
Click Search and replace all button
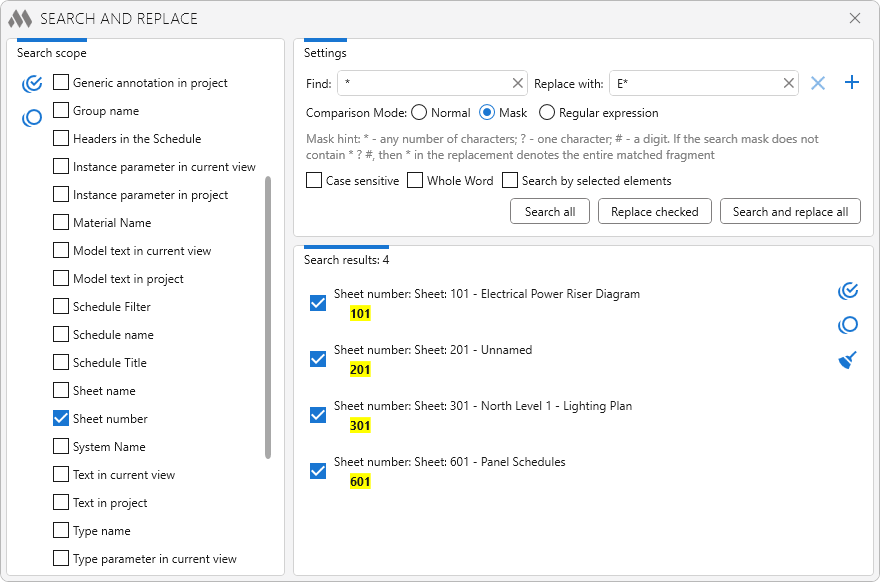pos(790,212)
